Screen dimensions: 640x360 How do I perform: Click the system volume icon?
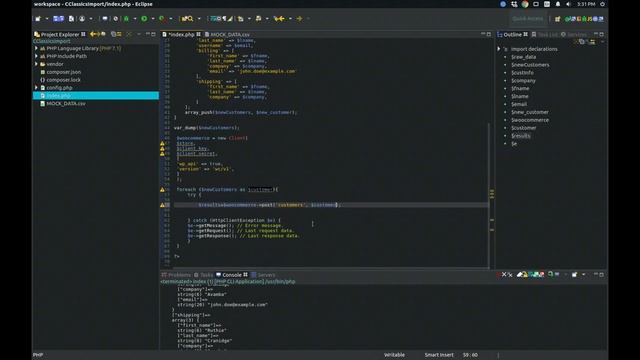(x=569, y=4)
